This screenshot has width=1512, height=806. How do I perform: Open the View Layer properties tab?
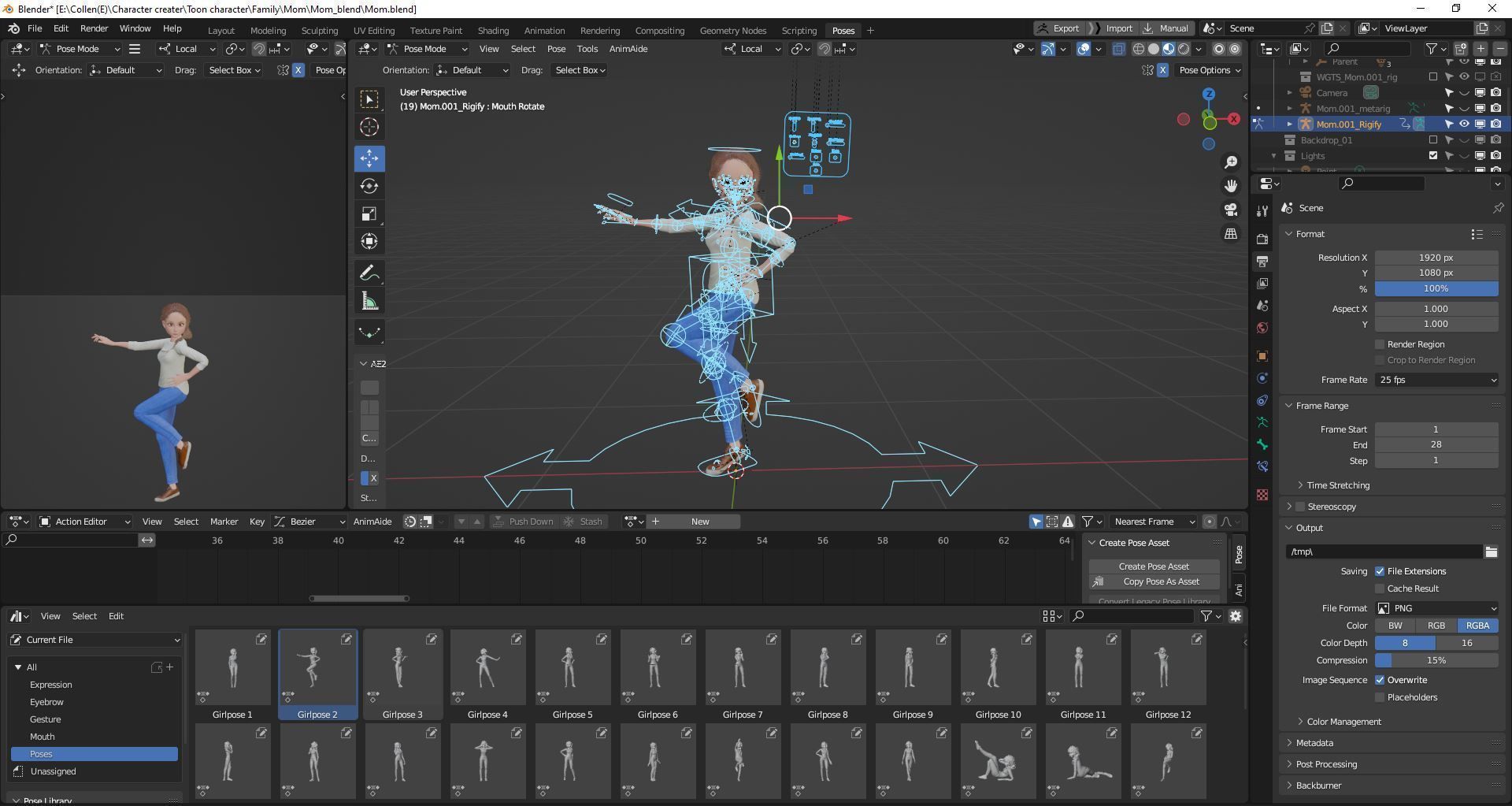pyautogui.click(x=1262, y=283)
